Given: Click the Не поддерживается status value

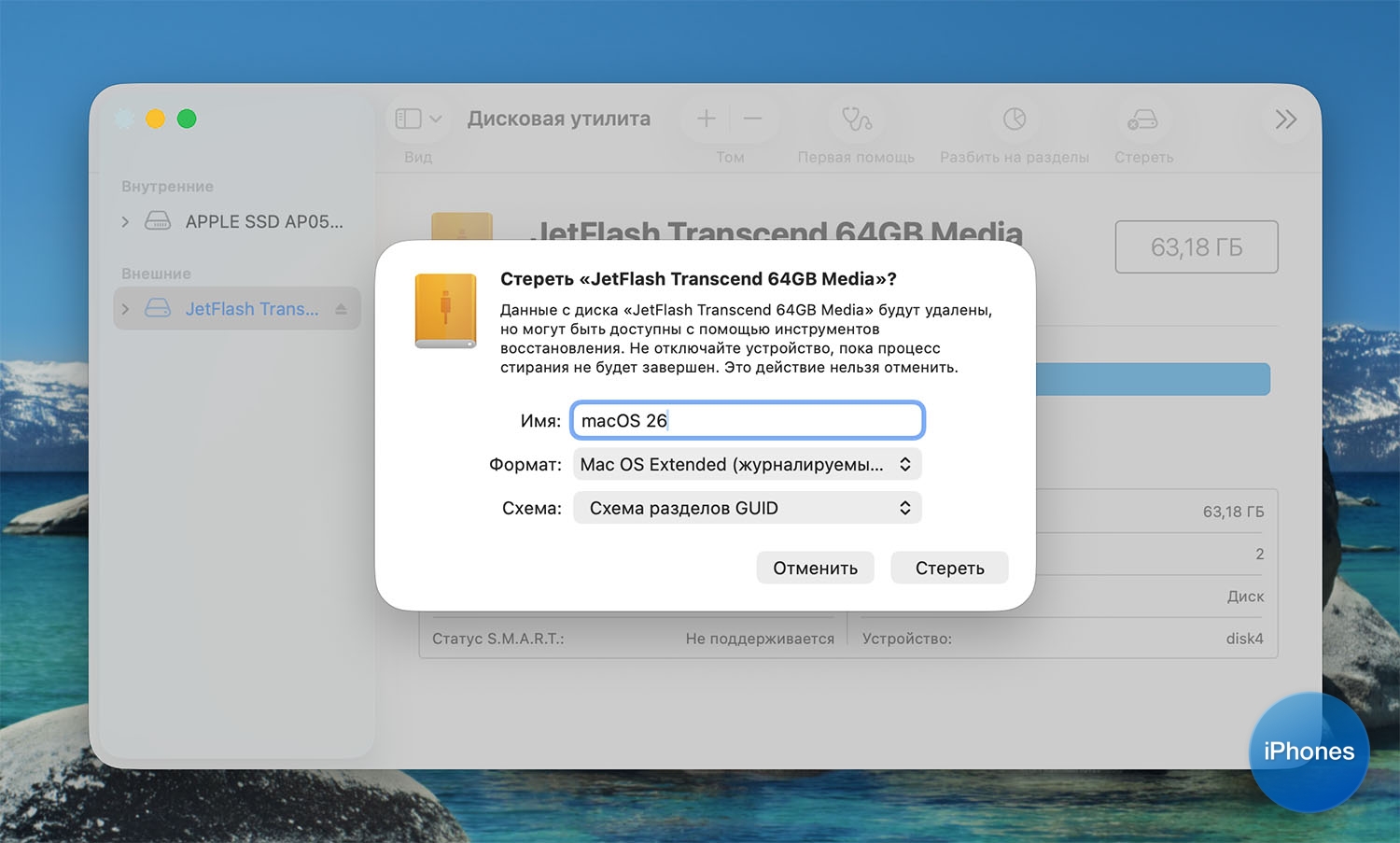Looking at the screenshot, I should click(760, 639).
